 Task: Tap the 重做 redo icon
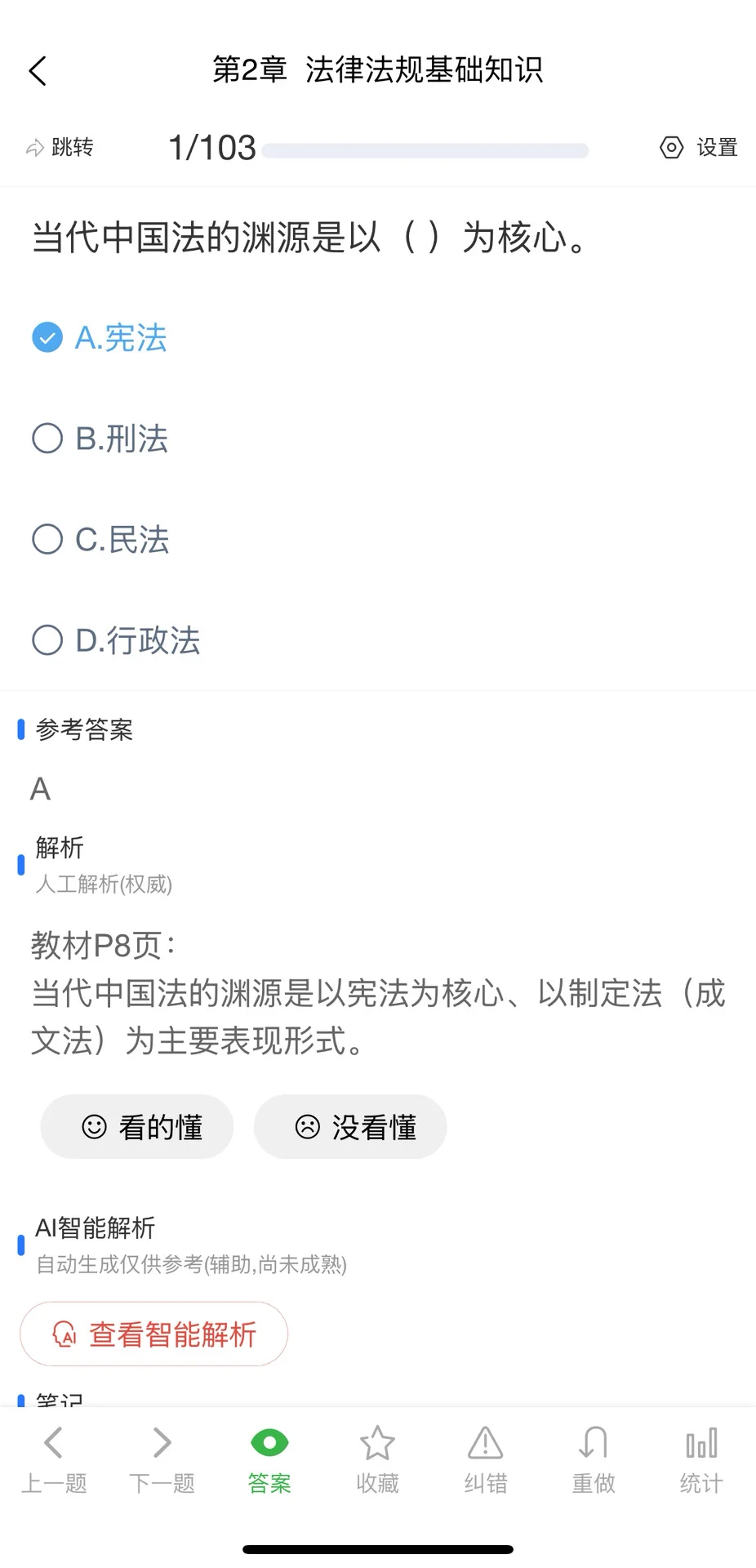click(593, 1443)
